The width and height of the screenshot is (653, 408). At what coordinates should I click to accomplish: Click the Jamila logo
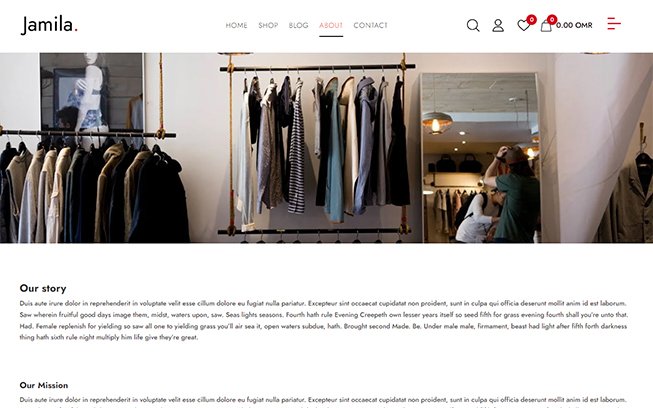(49, 25)
